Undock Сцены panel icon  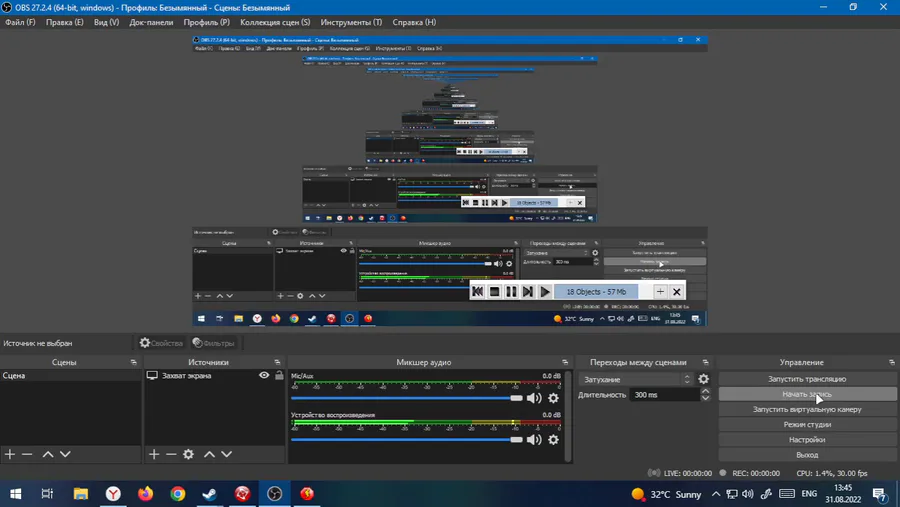134,362
